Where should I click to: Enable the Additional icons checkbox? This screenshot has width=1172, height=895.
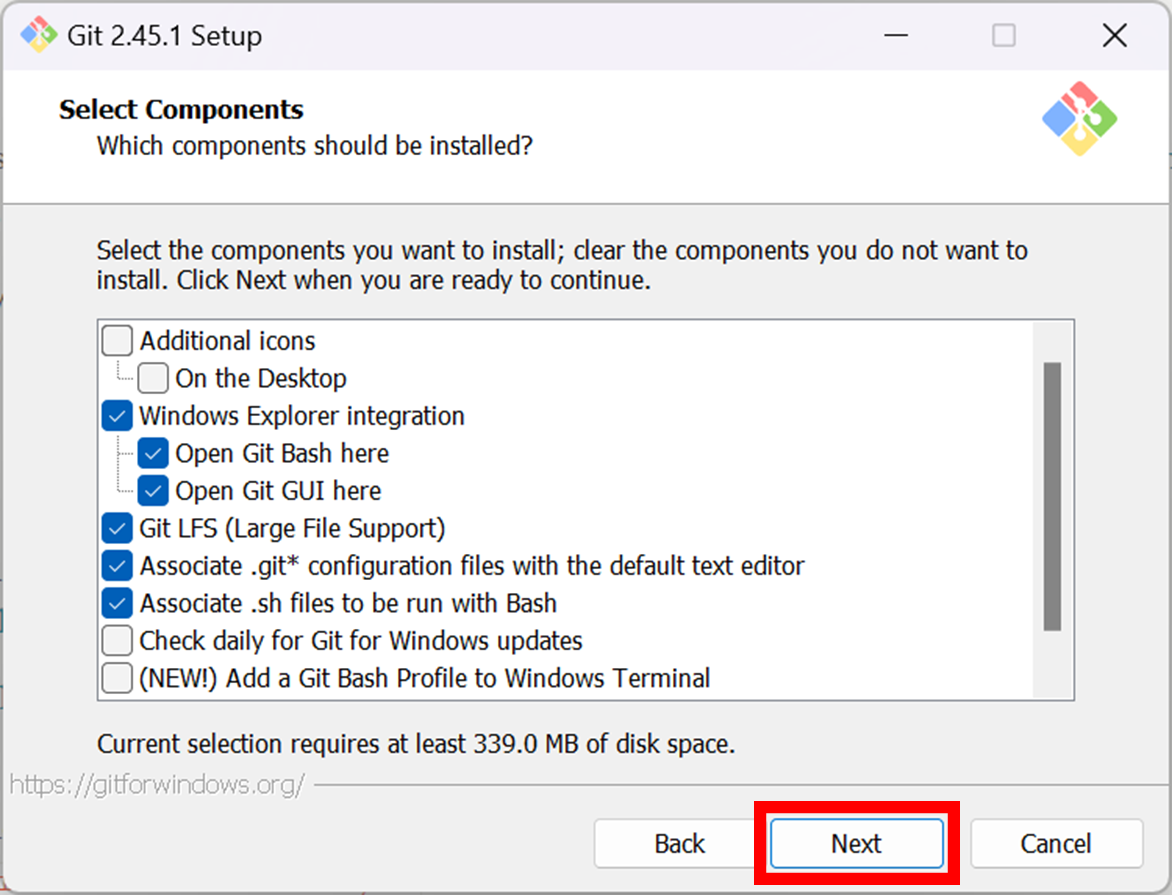117,340
